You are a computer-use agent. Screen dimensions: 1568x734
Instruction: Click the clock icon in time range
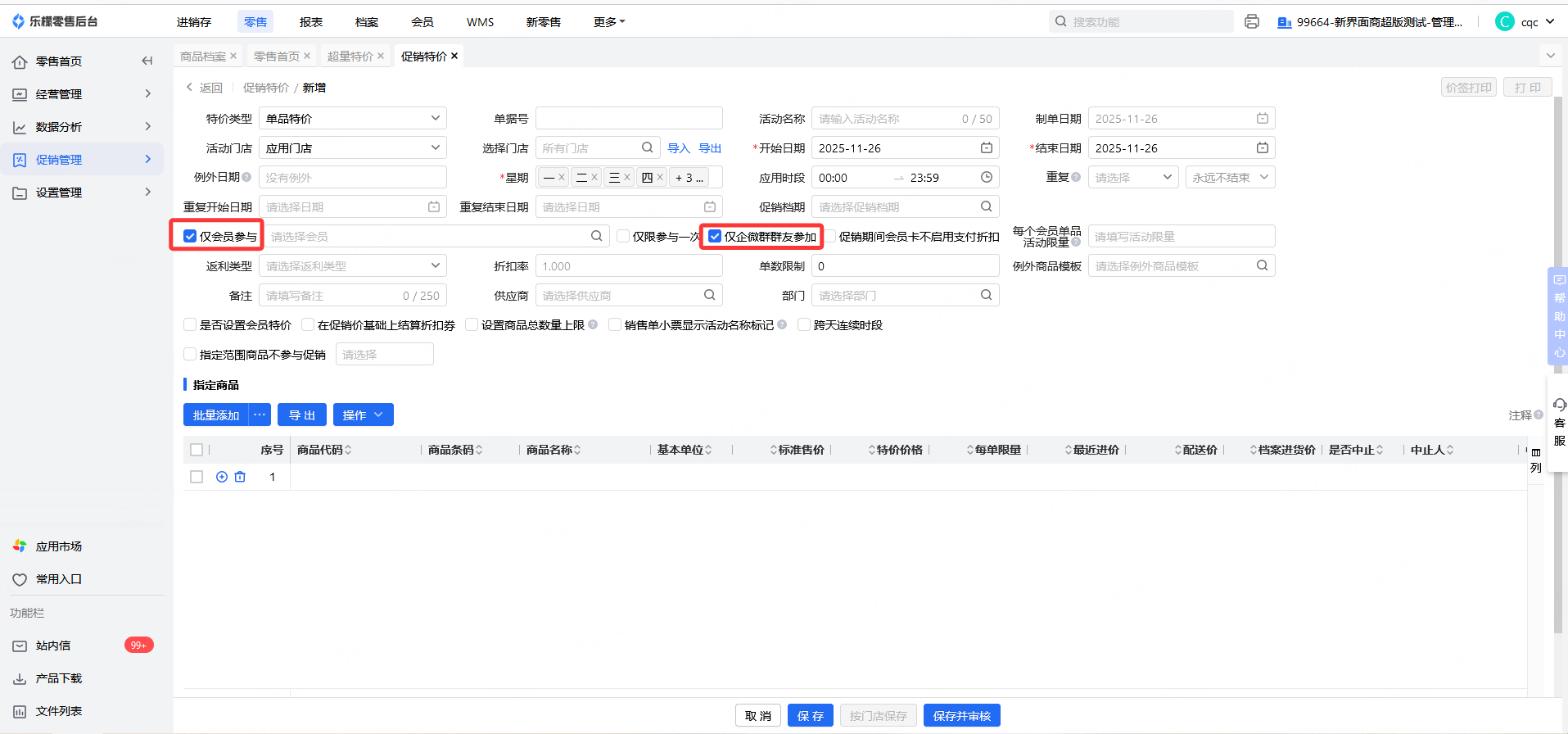tap(987, 178)
